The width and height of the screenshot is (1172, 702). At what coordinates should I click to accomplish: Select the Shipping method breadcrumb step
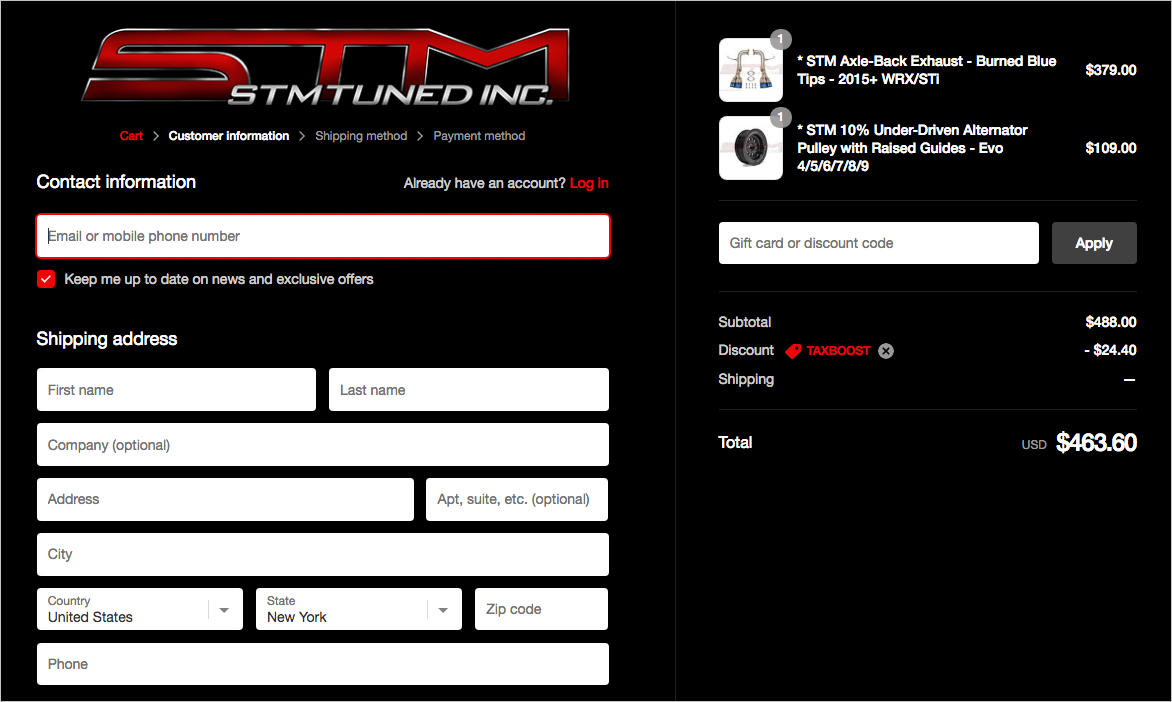coord(361,136)
